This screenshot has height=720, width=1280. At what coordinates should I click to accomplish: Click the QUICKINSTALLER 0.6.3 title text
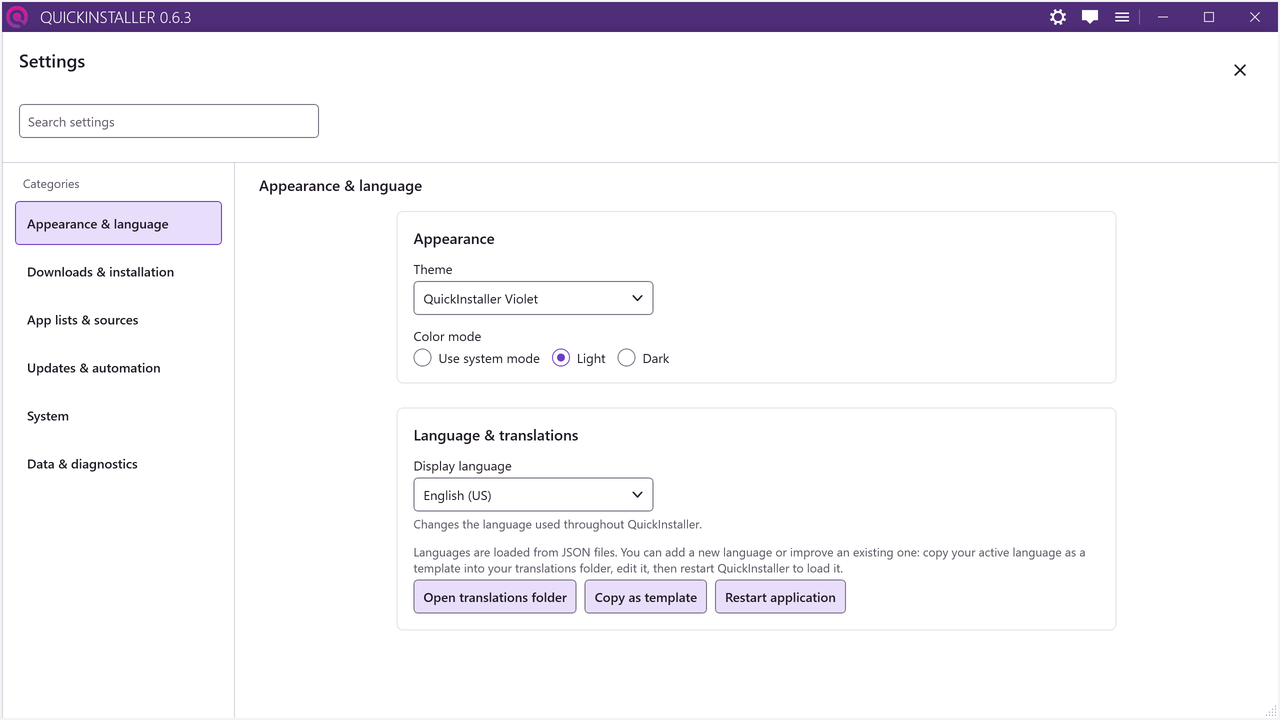pyautogui.click(x=116, y=17)
